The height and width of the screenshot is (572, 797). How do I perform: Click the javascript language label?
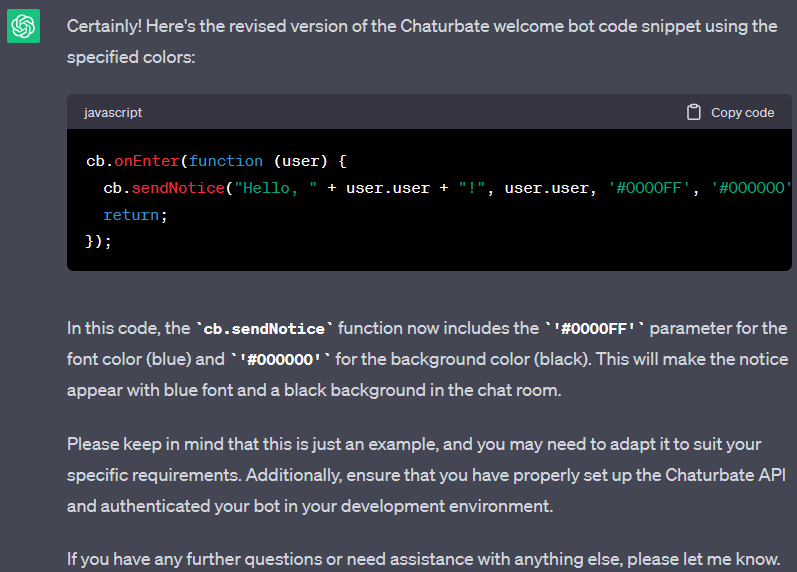click(113, 113)
